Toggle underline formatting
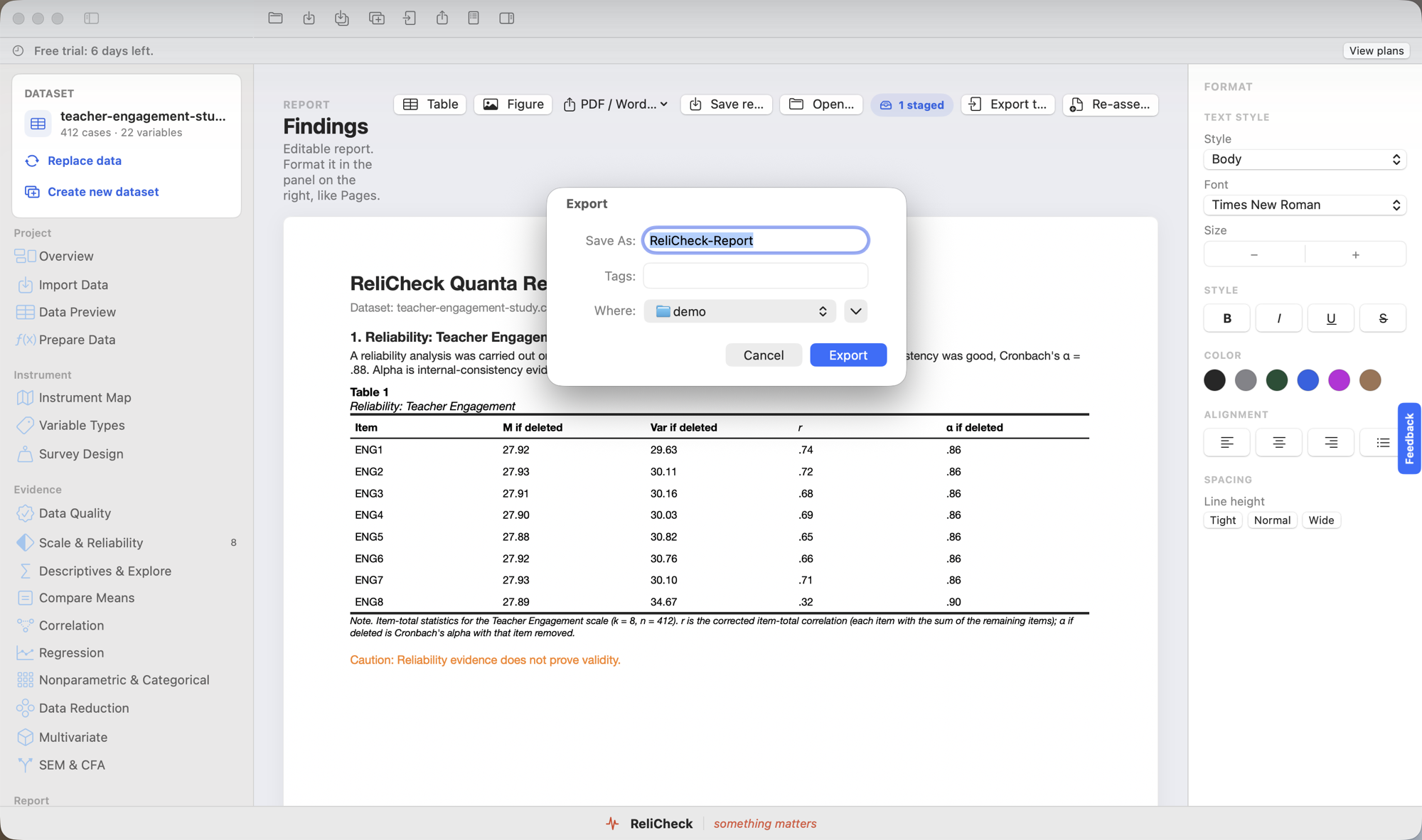The width and height of the screenshot is (1422, 840). point(1331,318)
